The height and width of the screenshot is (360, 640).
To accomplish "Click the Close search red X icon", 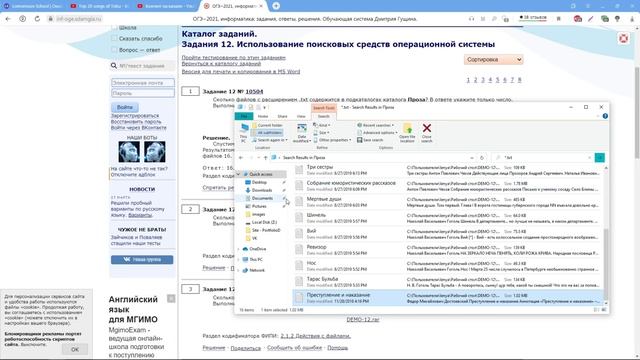I will [x=427, y=128].
